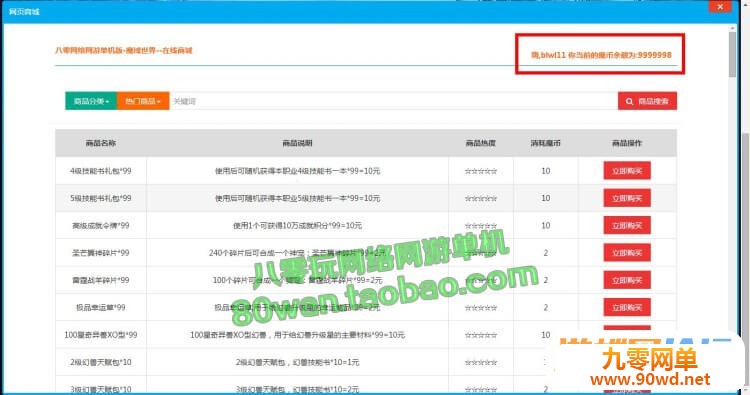
Task: Click the item name 3级幻兽天赋包*10
Action: tap(100, 389)
